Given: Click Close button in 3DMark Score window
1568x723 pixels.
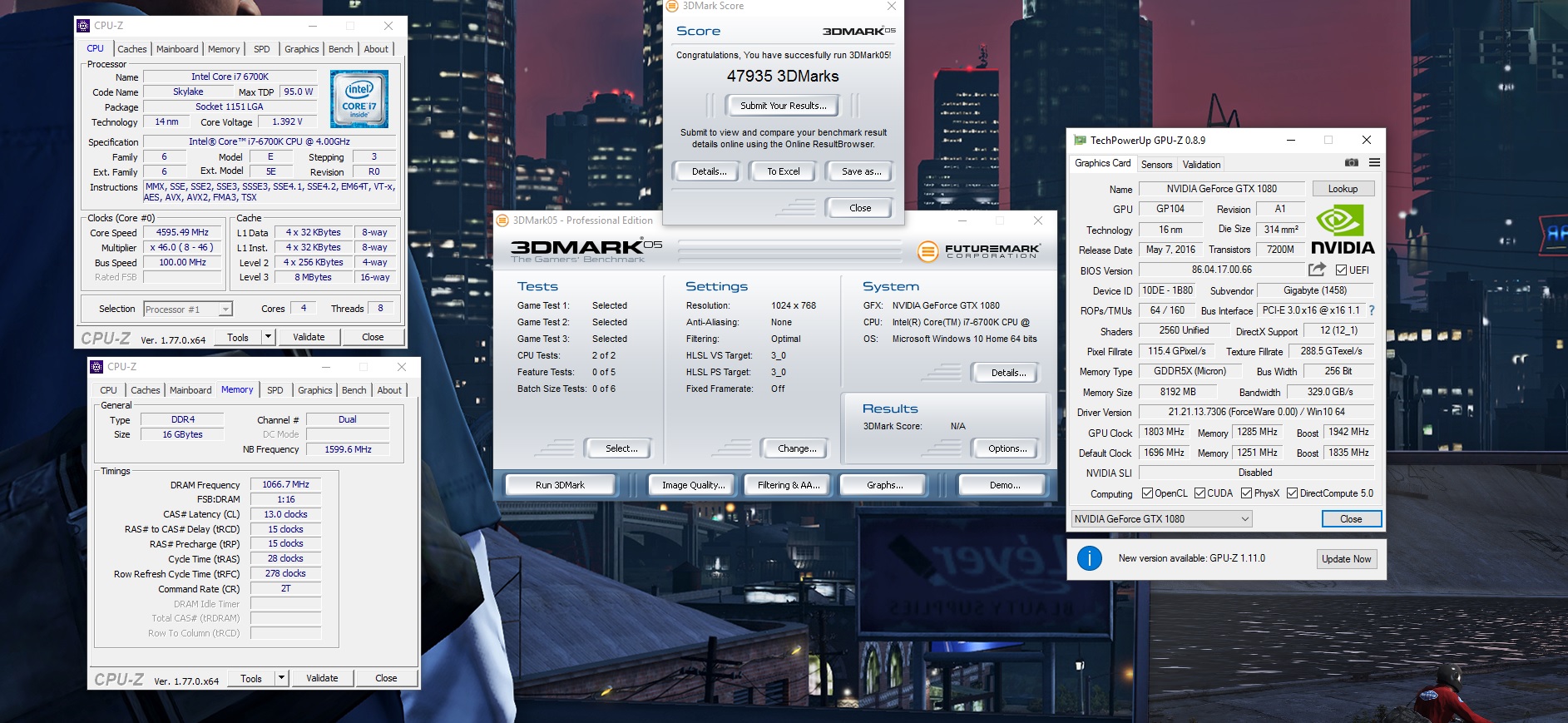Looking at the screenshot, I should [860, 208].
